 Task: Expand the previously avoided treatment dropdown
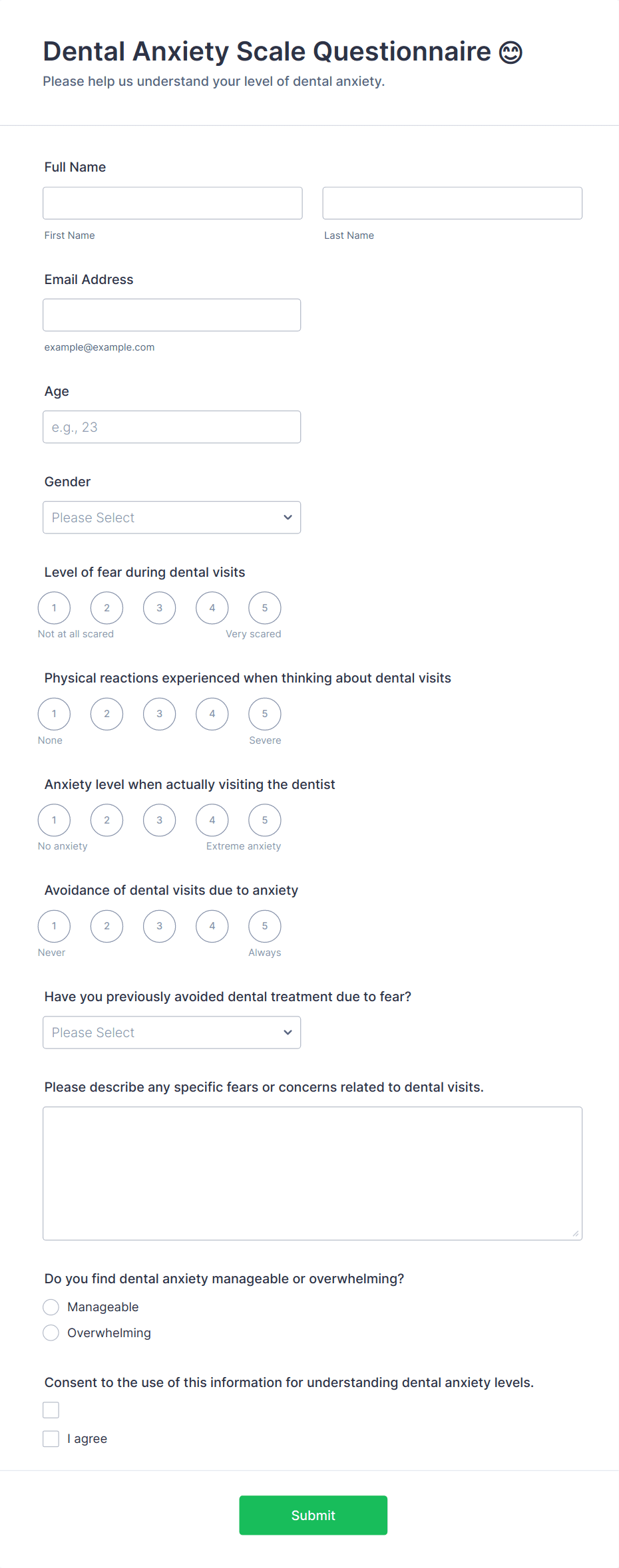[171, 1032]
